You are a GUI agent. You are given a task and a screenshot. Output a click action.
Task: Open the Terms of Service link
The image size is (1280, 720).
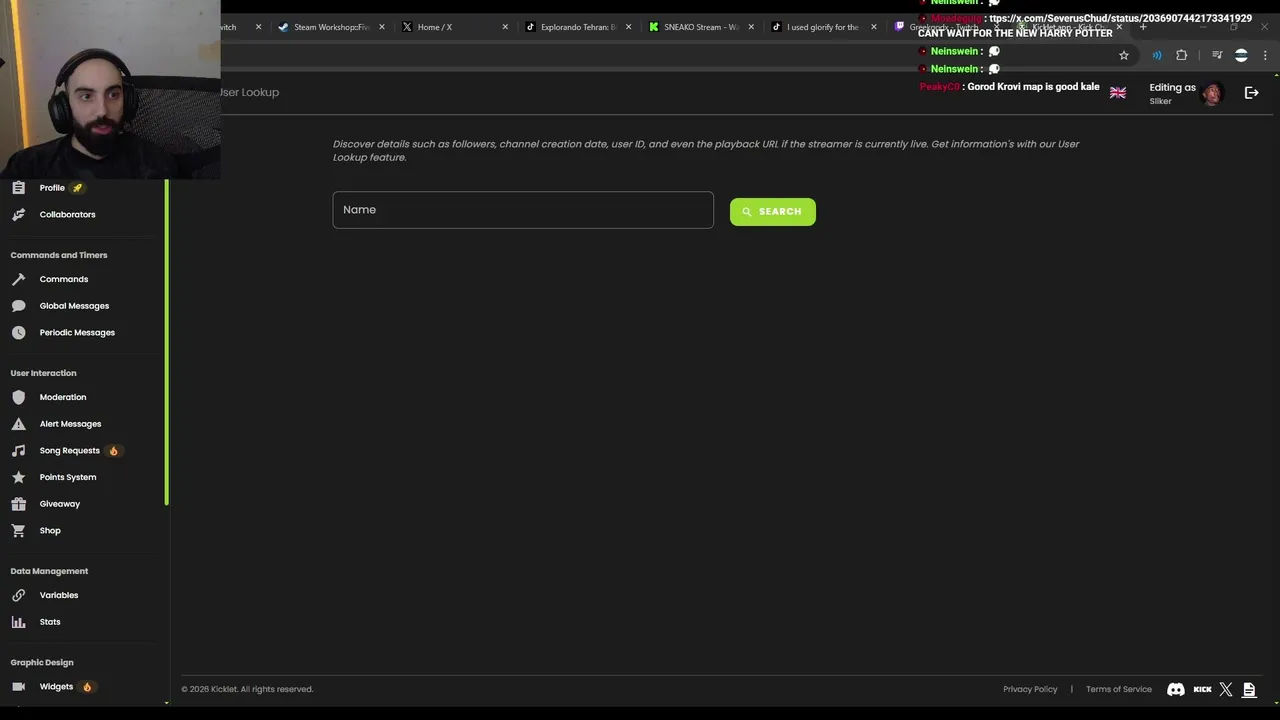tap(1119, 689)
